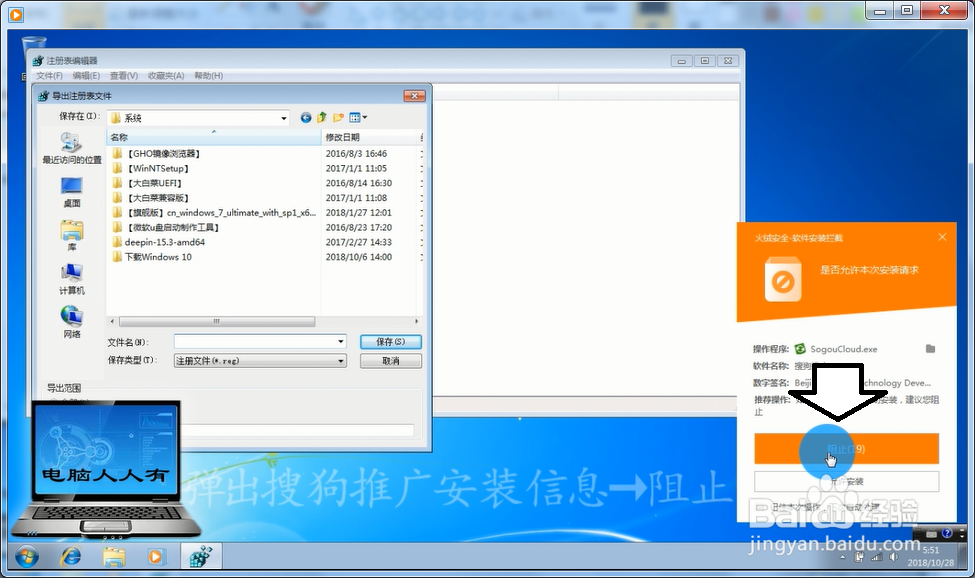The height and width of the screenshot is (578, 975).
Task: Click the 文件名 input field
Action: point(260,341)
